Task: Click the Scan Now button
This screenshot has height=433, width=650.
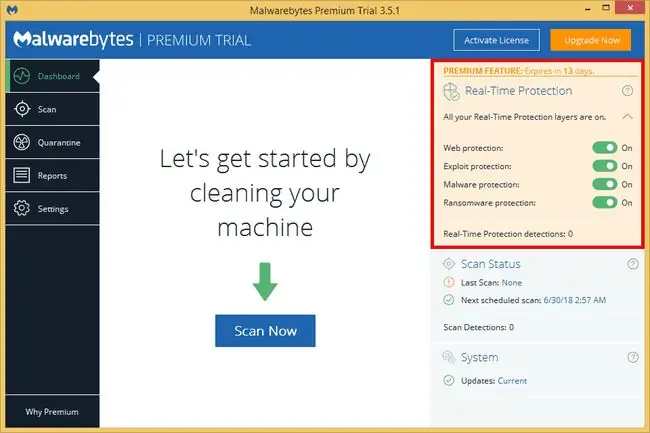Action: click(x=265, y=331)
